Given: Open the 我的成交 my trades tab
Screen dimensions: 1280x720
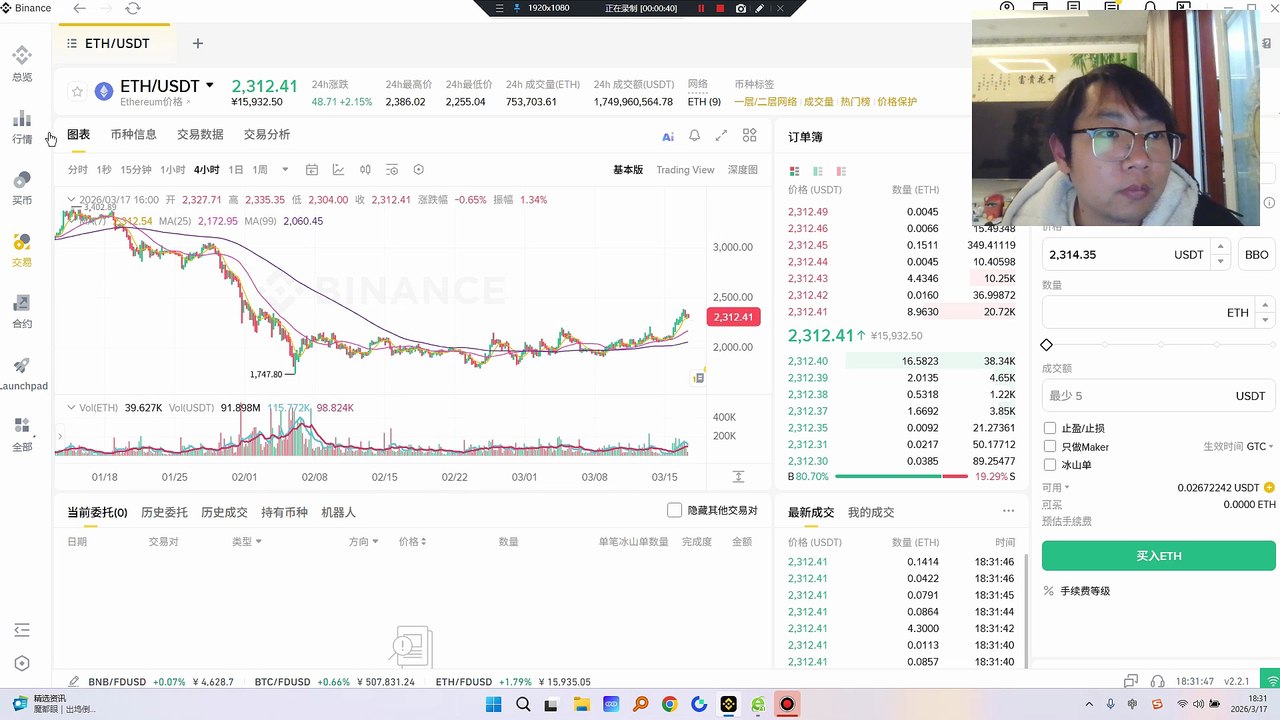Looking at the screenshot, I should [871, 512].
